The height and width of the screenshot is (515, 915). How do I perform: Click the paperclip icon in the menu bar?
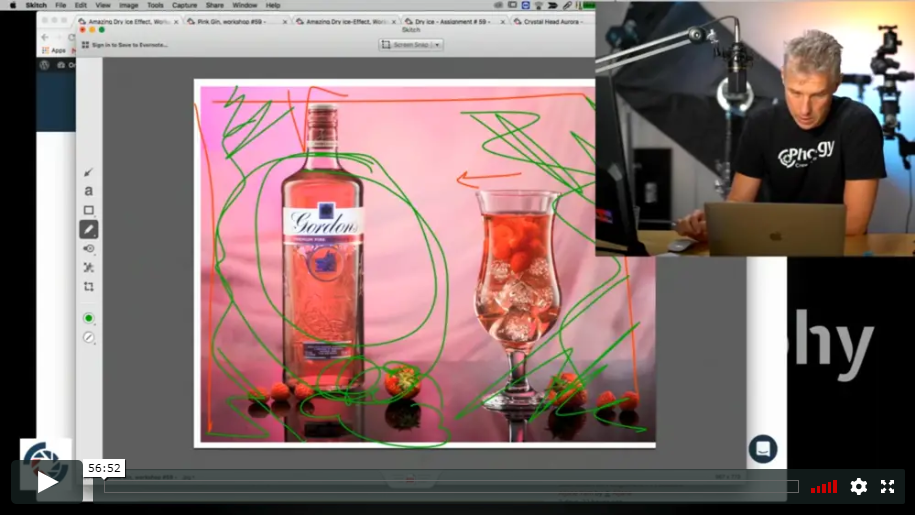(x=567, y=5)
